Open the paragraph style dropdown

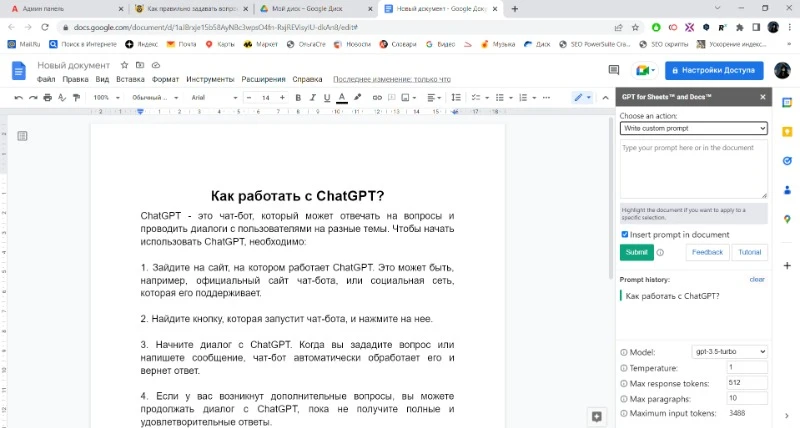[x=155, y=97]
